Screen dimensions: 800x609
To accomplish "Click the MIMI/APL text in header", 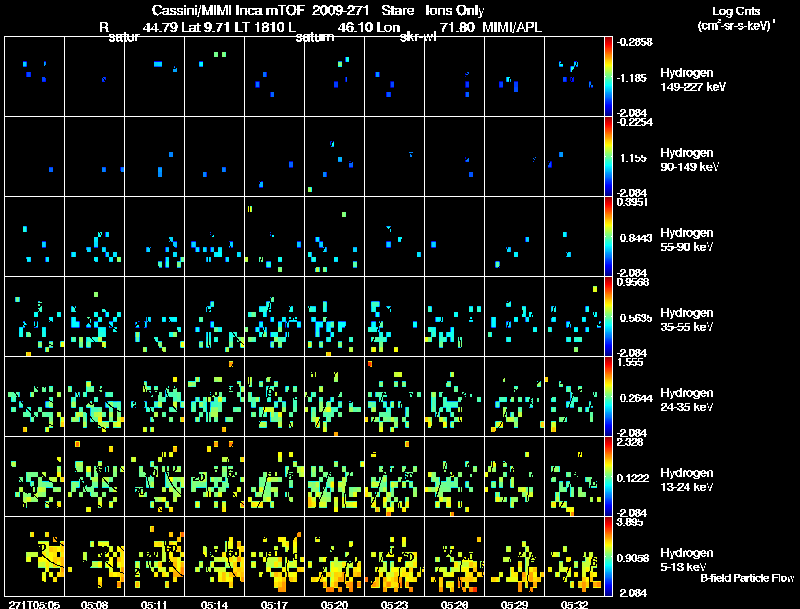I will 513,27.
